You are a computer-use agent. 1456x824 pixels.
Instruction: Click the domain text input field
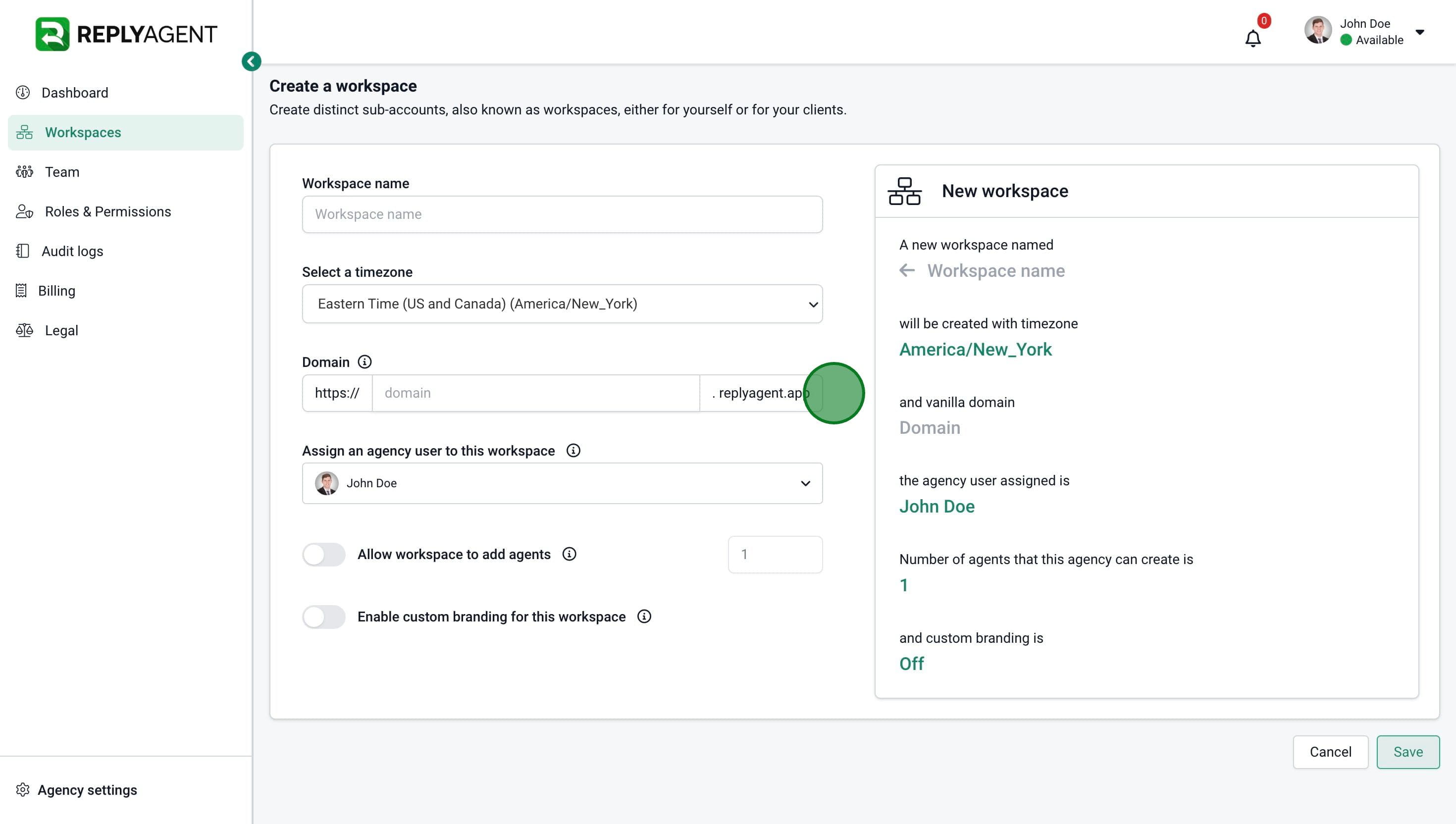(535, 393)
